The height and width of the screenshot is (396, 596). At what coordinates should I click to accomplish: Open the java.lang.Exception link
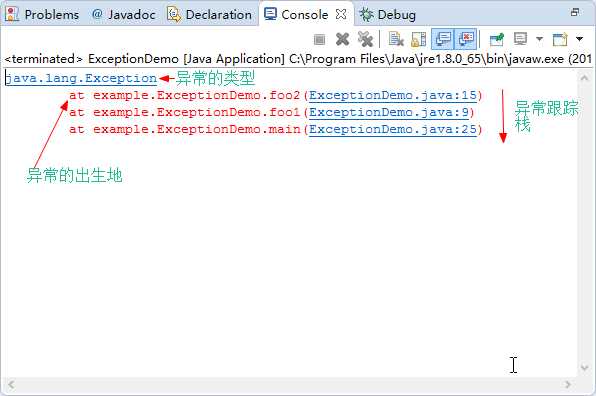pos(81,78)
